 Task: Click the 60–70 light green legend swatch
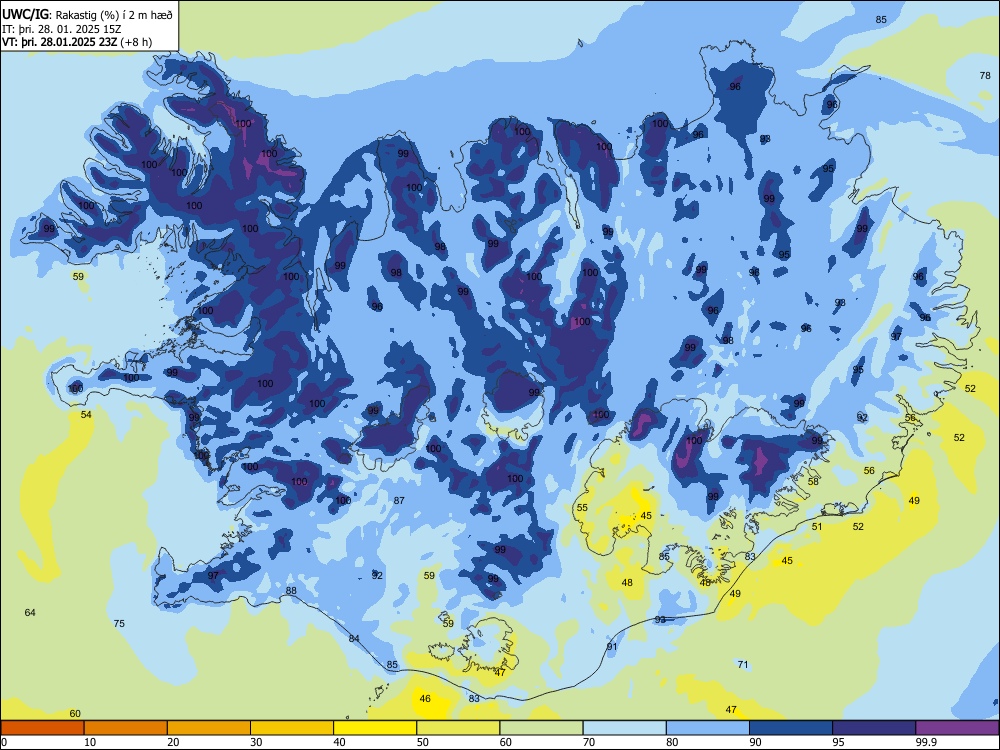(x=541, y=728)
